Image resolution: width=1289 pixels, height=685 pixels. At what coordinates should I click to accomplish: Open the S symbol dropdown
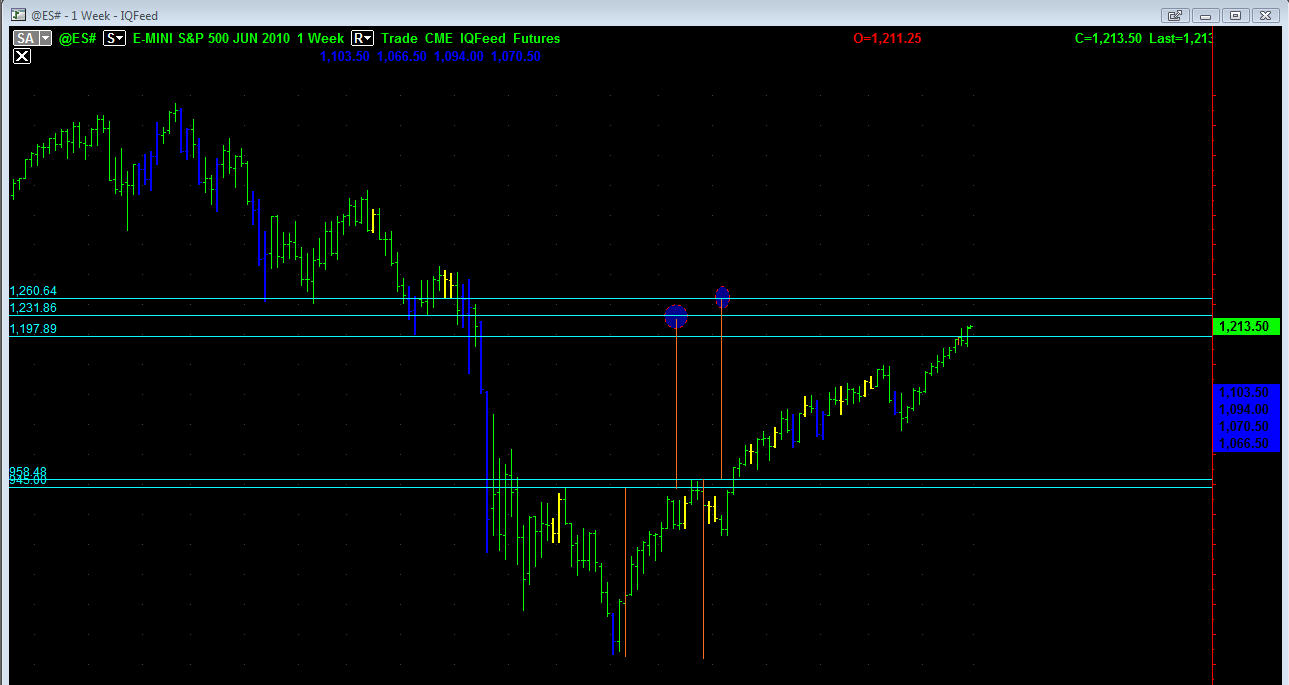point(115,38)
